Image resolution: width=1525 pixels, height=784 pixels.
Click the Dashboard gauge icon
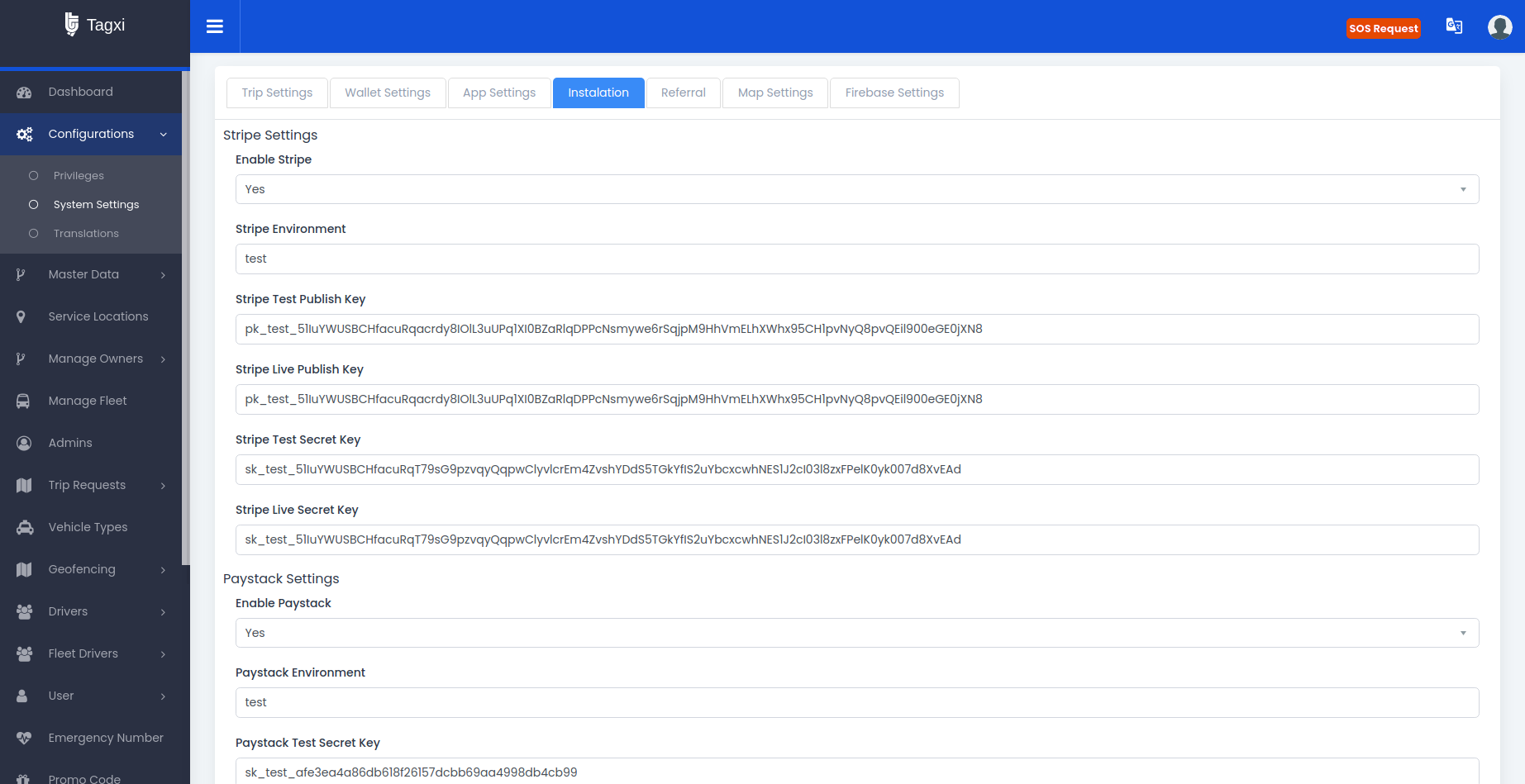click(24, 93)
